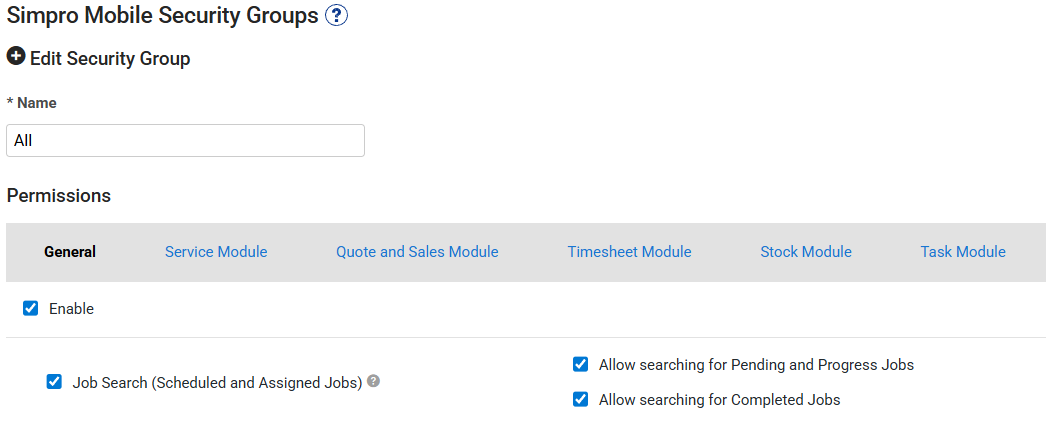Click the gray help icon after Job Search
The width and height of the screenshot is (1046, 425).
tap(373, 381)
